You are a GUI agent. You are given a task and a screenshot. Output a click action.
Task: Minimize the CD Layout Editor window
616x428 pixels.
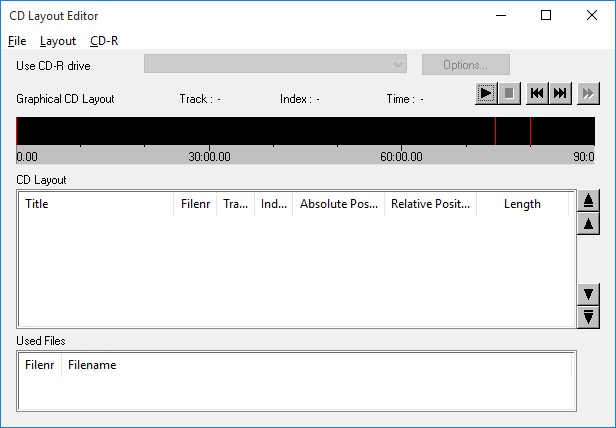pyautogui.click(x=501, y=16)
